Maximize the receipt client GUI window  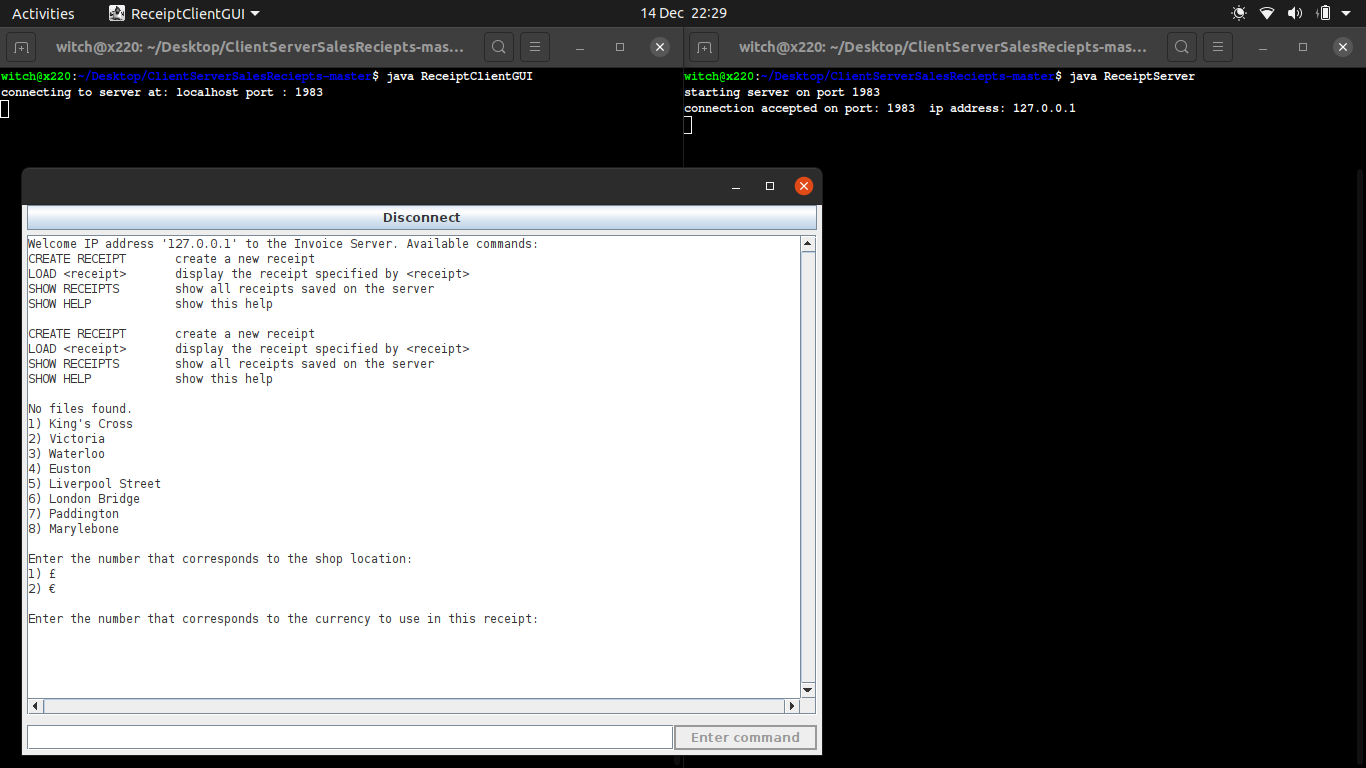(770, 186)
